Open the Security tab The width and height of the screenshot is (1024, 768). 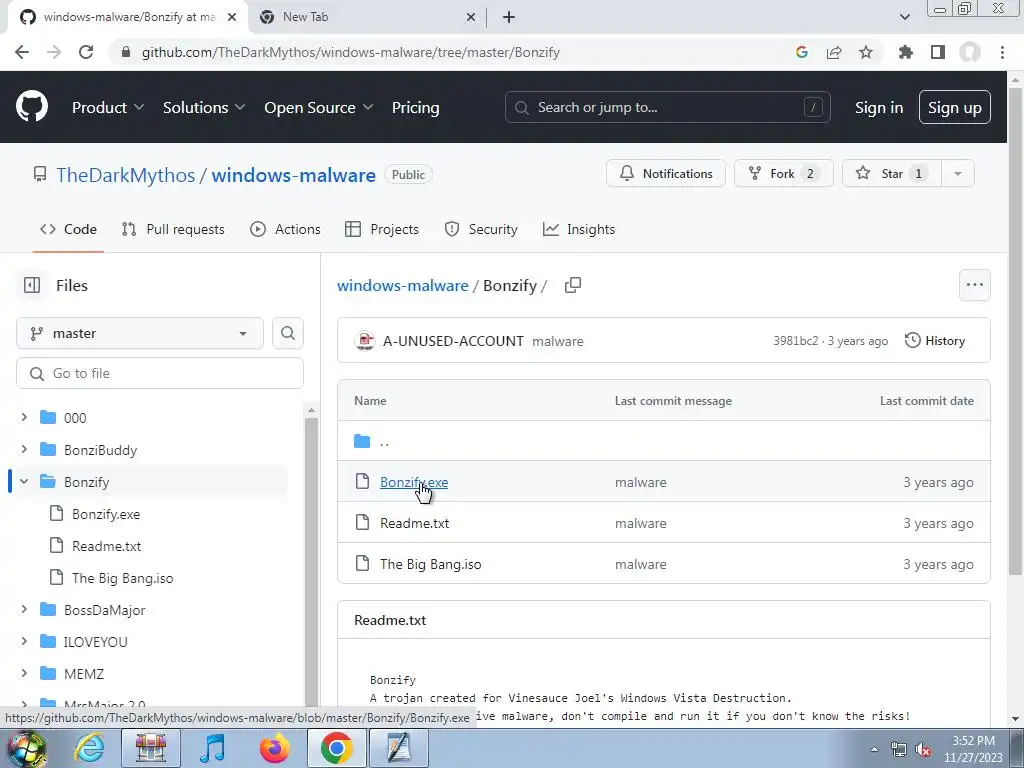point(481,229)
